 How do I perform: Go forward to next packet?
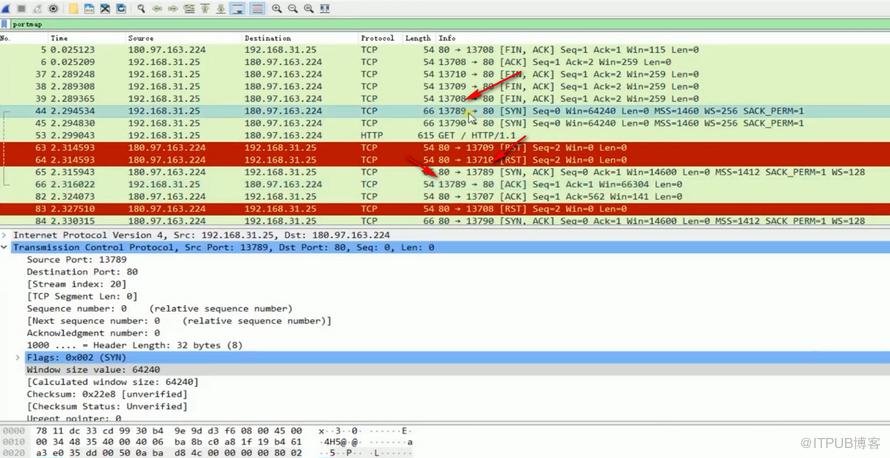click(x=173, y=9)
